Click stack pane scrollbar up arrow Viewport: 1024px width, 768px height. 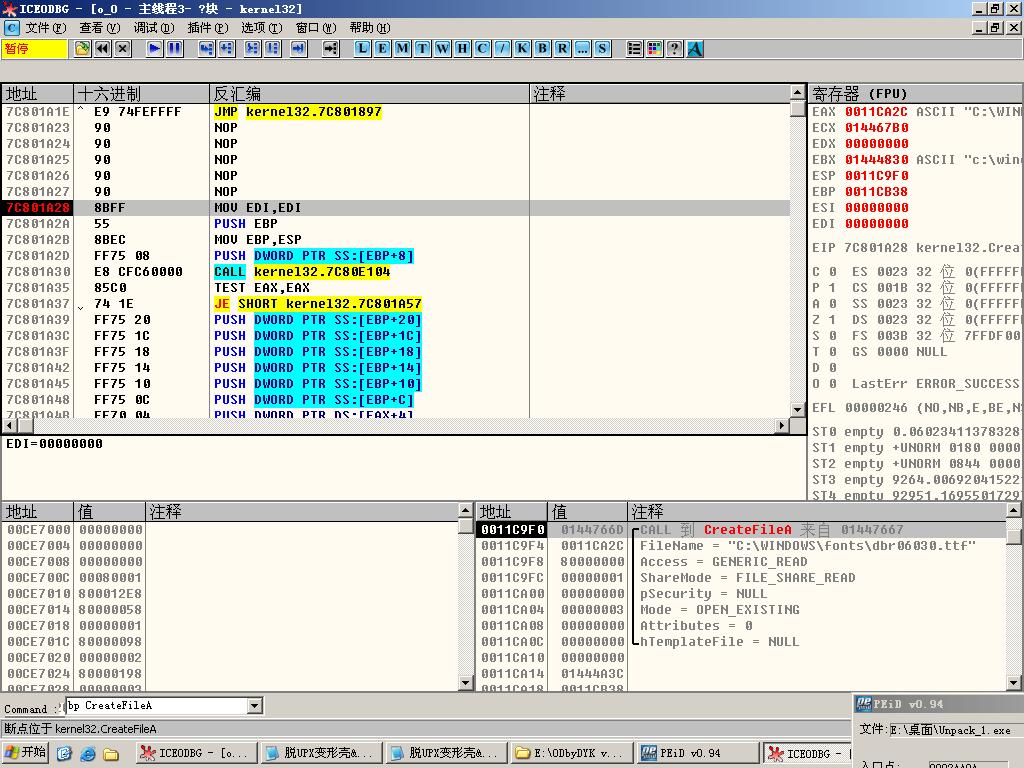click(1014, 510)
